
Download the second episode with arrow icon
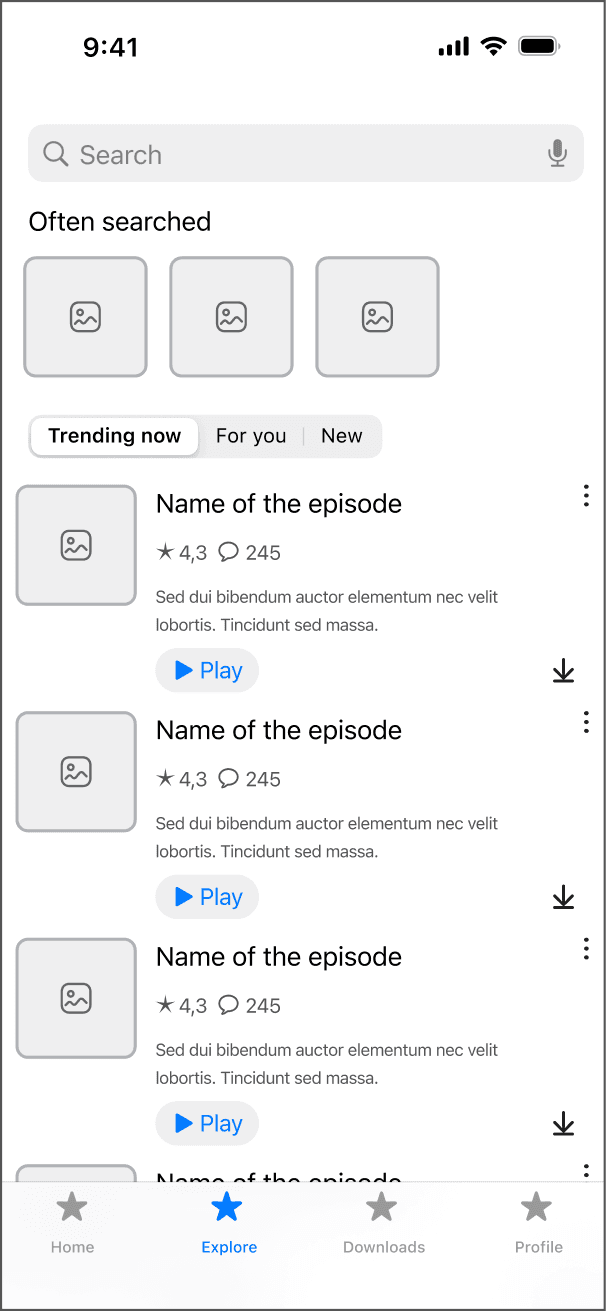tap(564, 897)
